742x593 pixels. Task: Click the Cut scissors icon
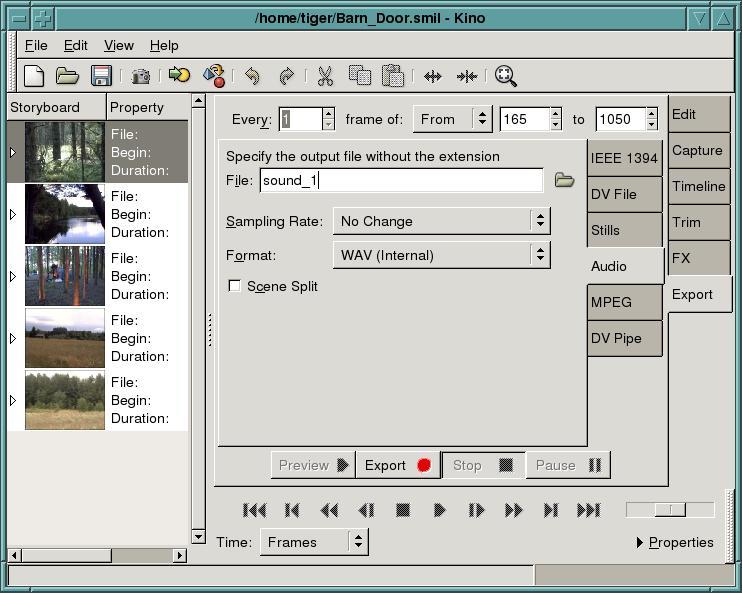coord(325,76)
